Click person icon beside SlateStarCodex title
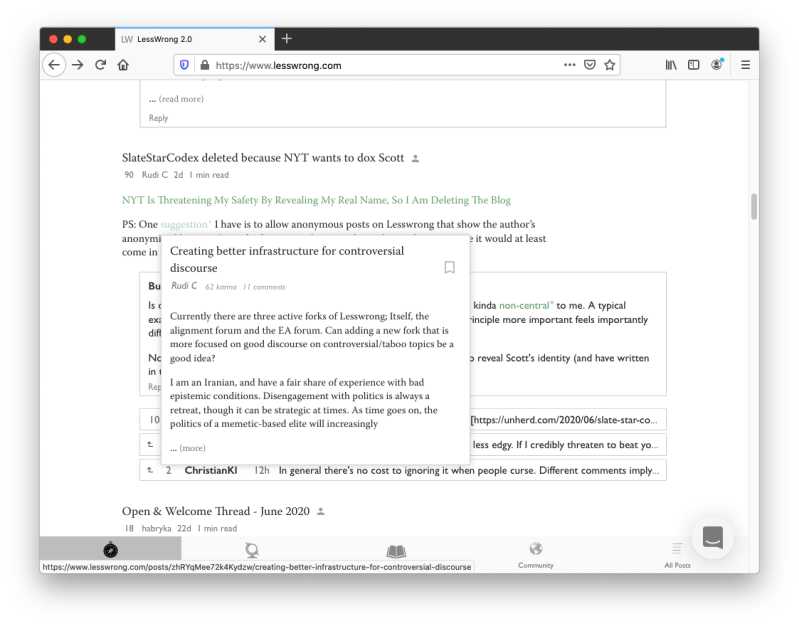Image resolution: width=799 pixels, height=626 pixels. click(415, 159)
